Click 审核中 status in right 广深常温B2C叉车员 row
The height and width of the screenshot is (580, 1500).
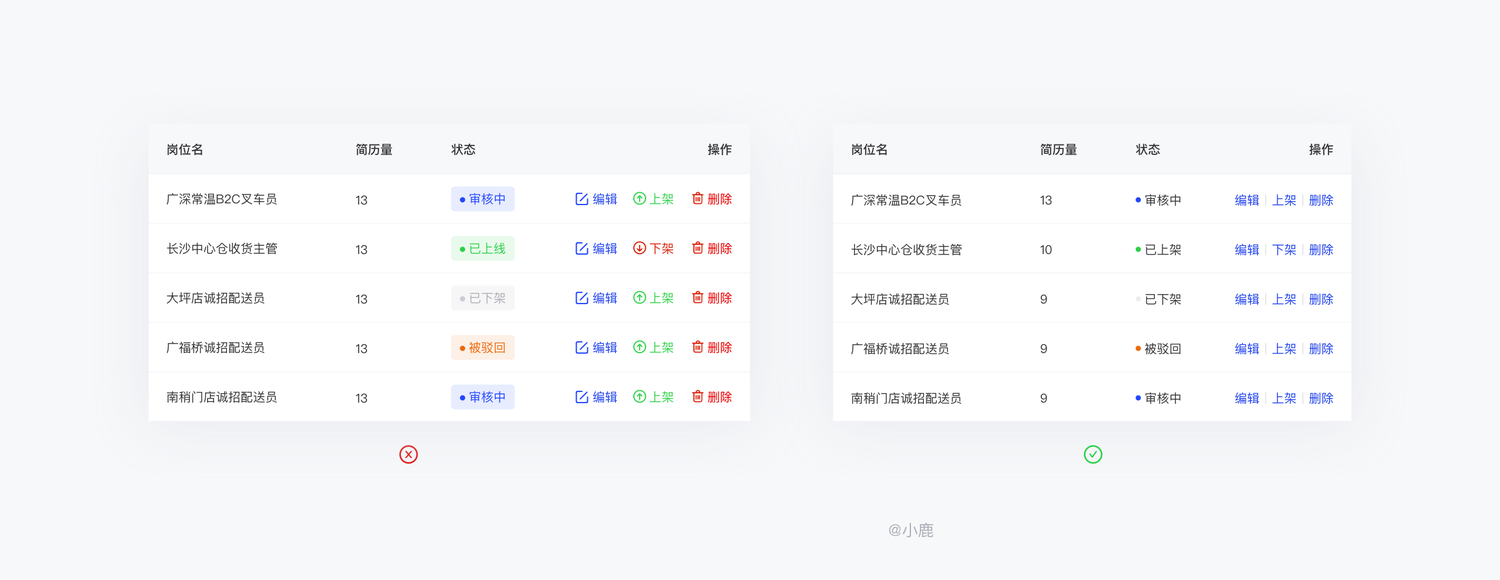point(1158,200)
